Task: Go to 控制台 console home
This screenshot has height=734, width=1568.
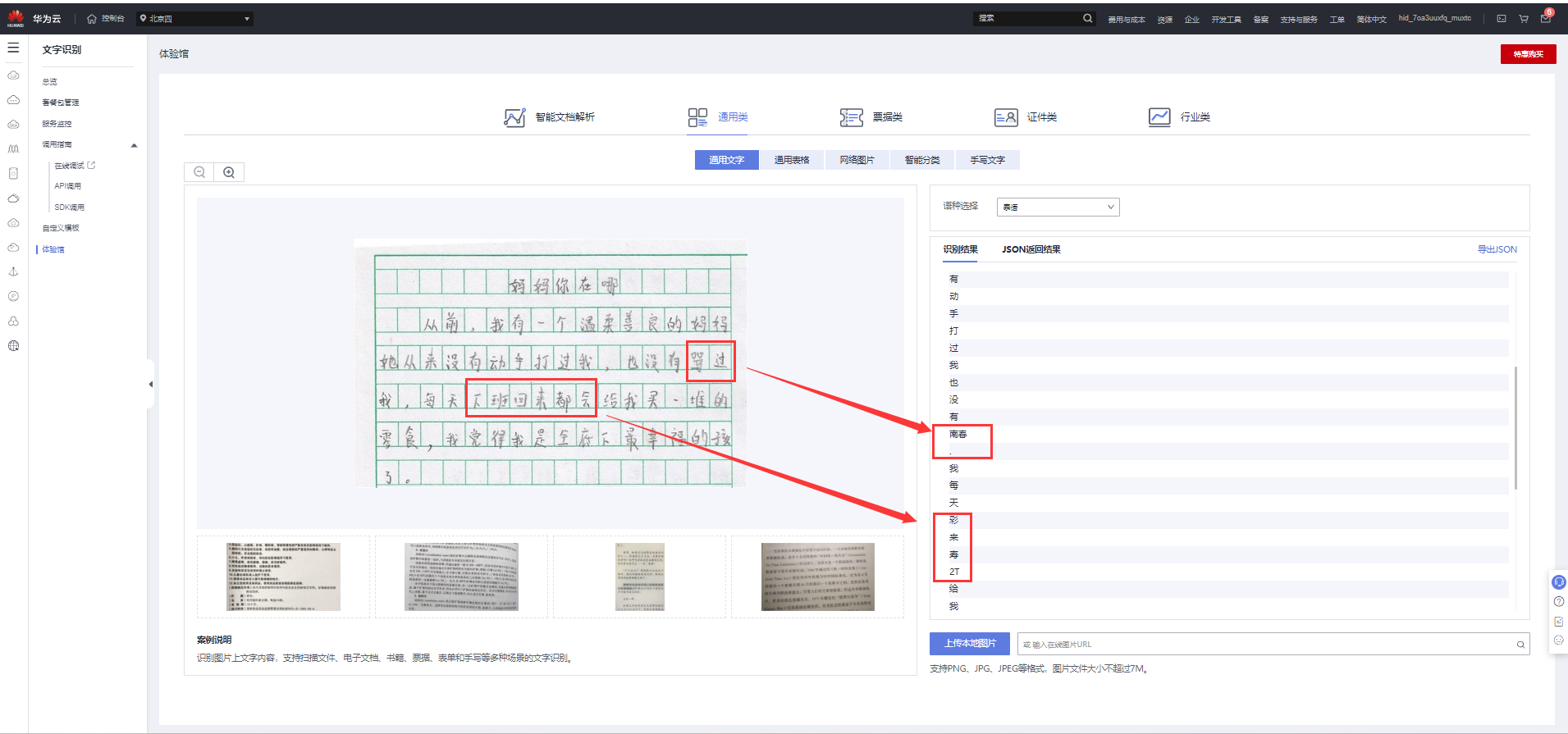Action: click(x=106, y=19)
